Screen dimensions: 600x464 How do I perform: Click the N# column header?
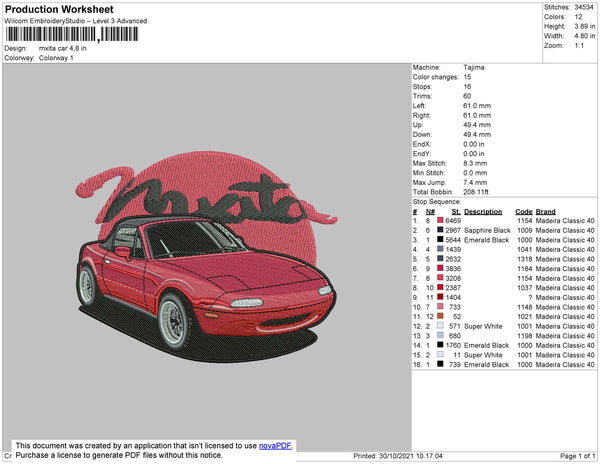[430, 212]
